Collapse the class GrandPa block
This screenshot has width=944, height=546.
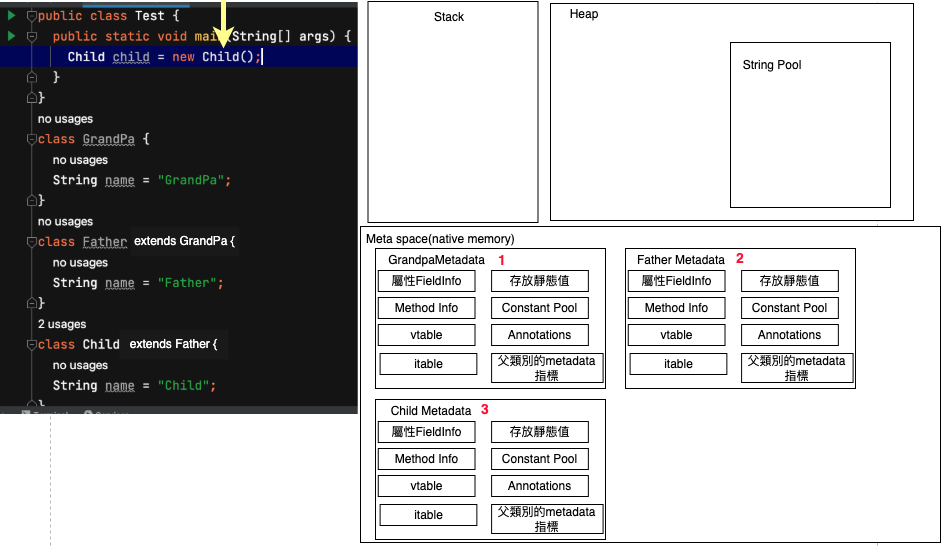[x=32, y=139]
